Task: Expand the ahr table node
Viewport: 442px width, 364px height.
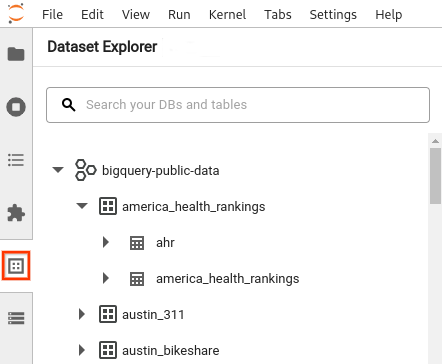Action: 106,242
